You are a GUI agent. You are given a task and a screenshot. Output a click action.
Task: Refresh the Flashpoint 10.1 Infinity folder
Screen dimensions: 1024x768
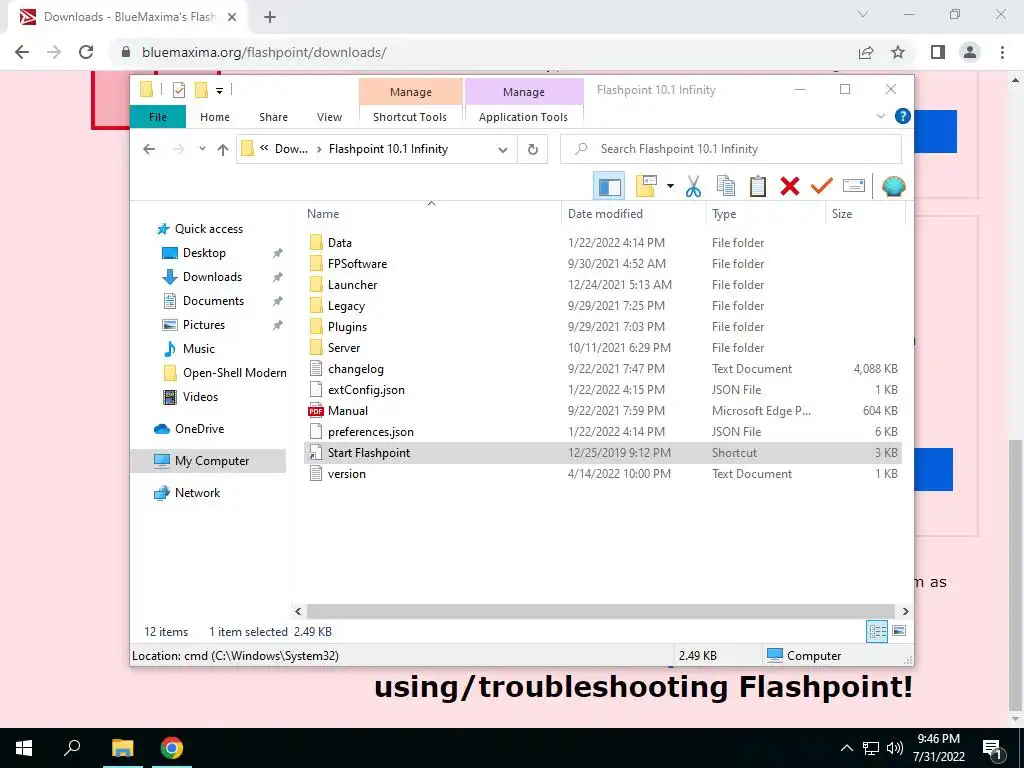pos(533,150)
